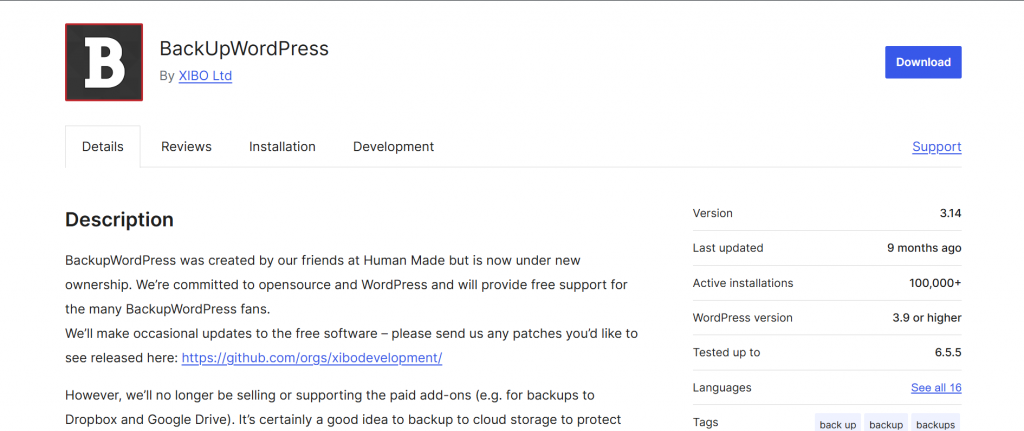Image resolution: width=1024 pixels, height=431 pixels.
Task: Click the 100,000+ active installations value
Action: pyautogui.click(x=935, y=283)
